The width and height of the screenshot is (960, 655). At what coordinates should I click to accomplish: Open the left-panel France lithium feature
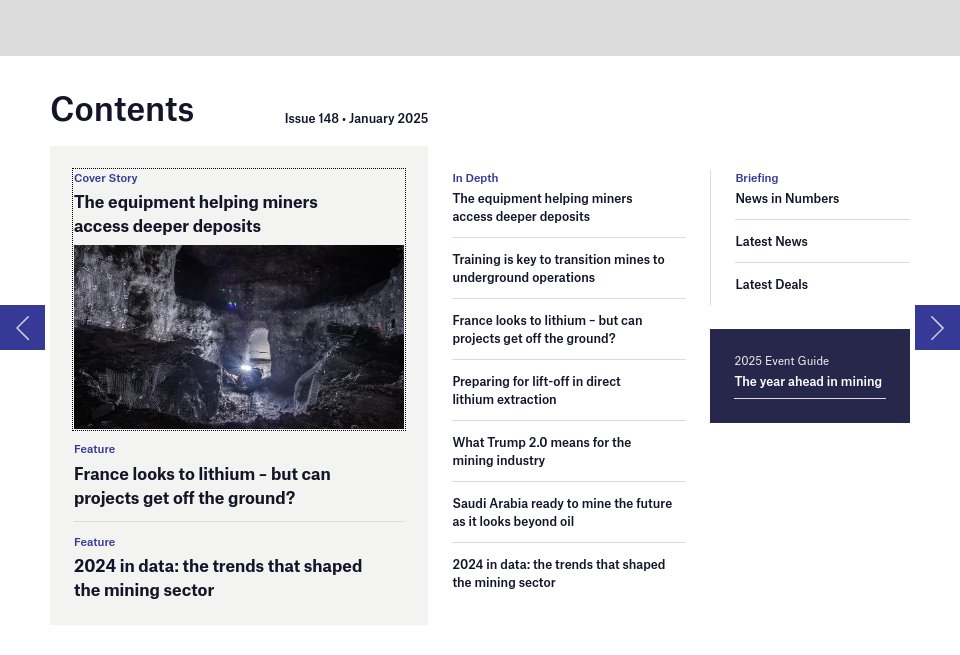[202, 486]
